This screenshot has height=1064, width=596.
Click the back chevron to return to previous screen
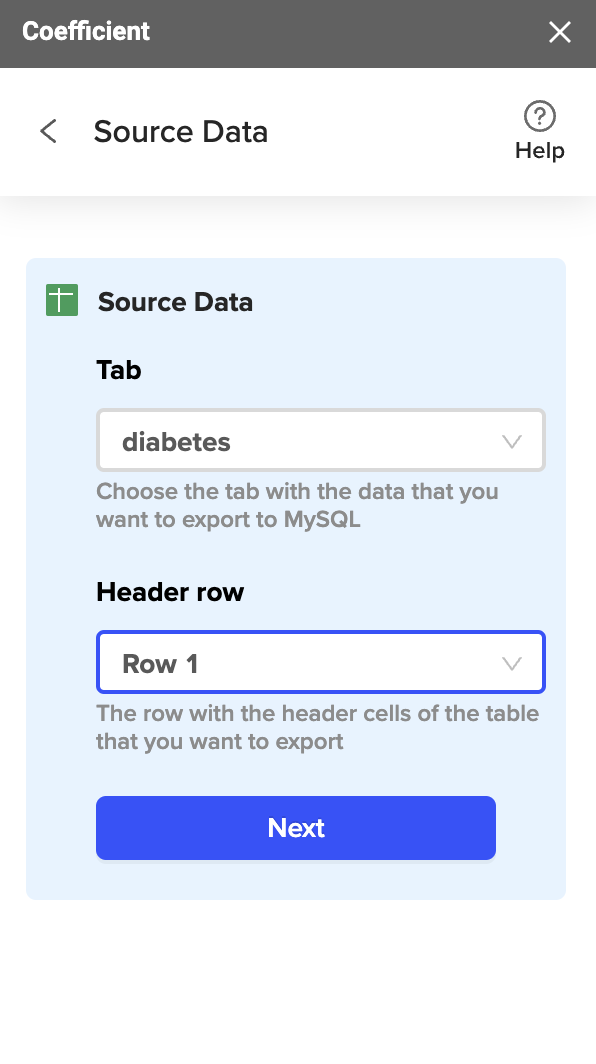tap(48, 131)
